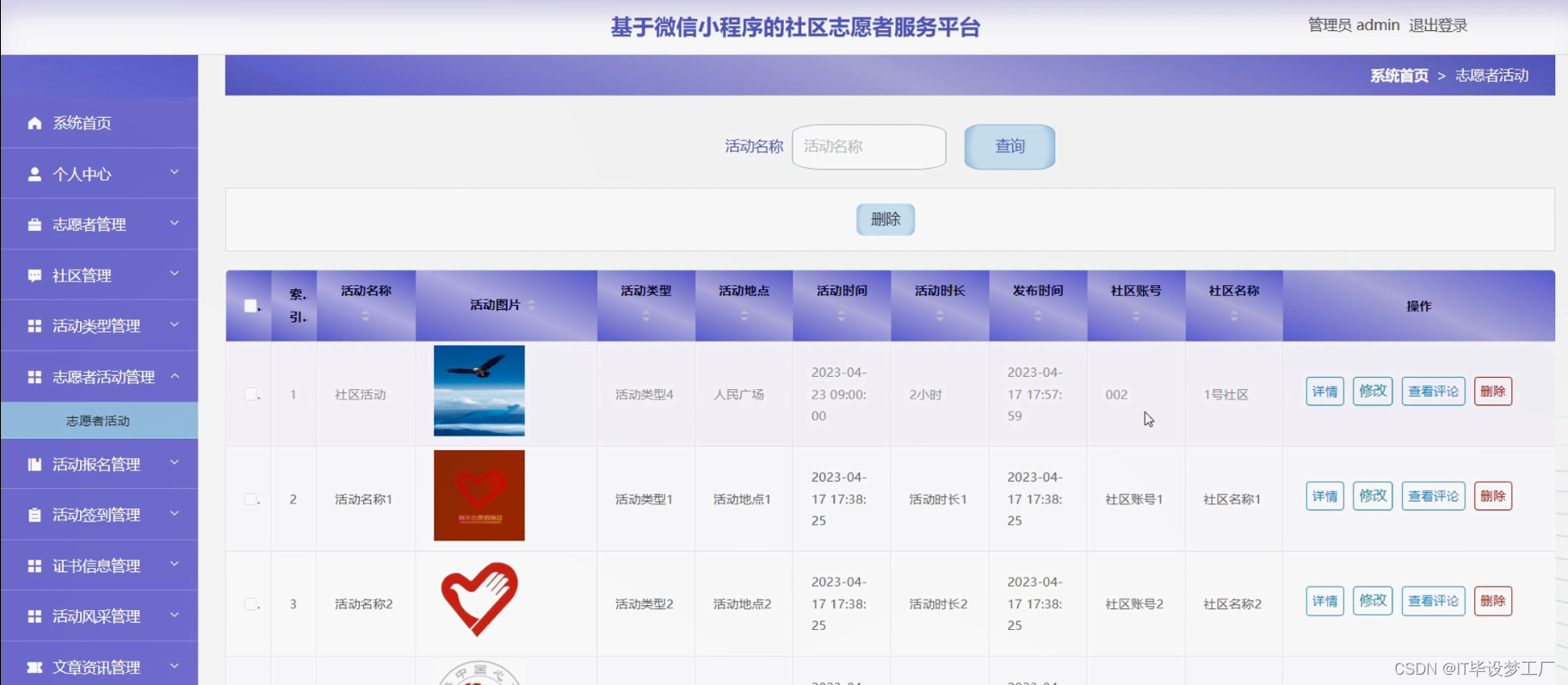Expand the 活动报名管理 menu chevron
The width and height of the screenshot is (1568, 685).
[x=175, y=463]
